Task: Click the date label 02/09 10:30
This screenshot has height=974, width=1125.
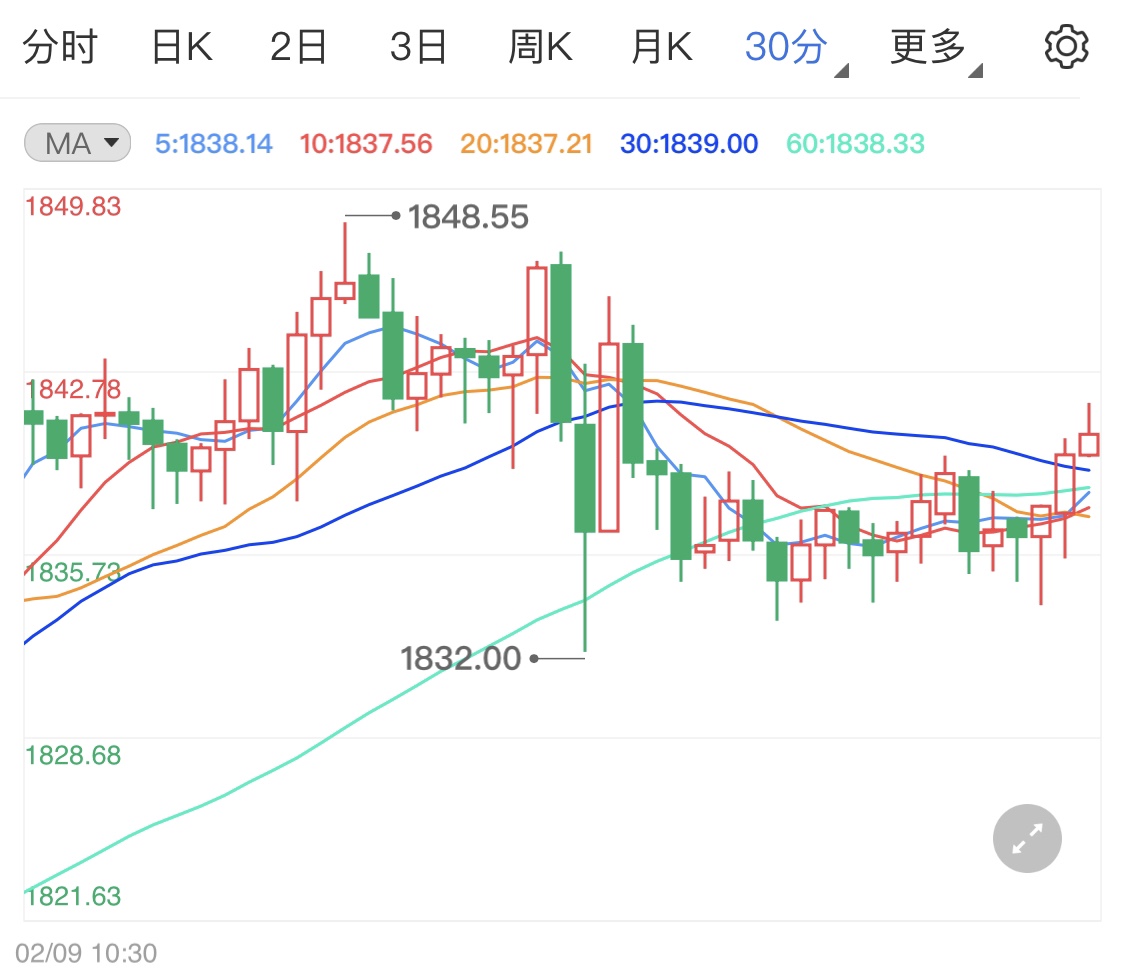Action: [86, 953]
